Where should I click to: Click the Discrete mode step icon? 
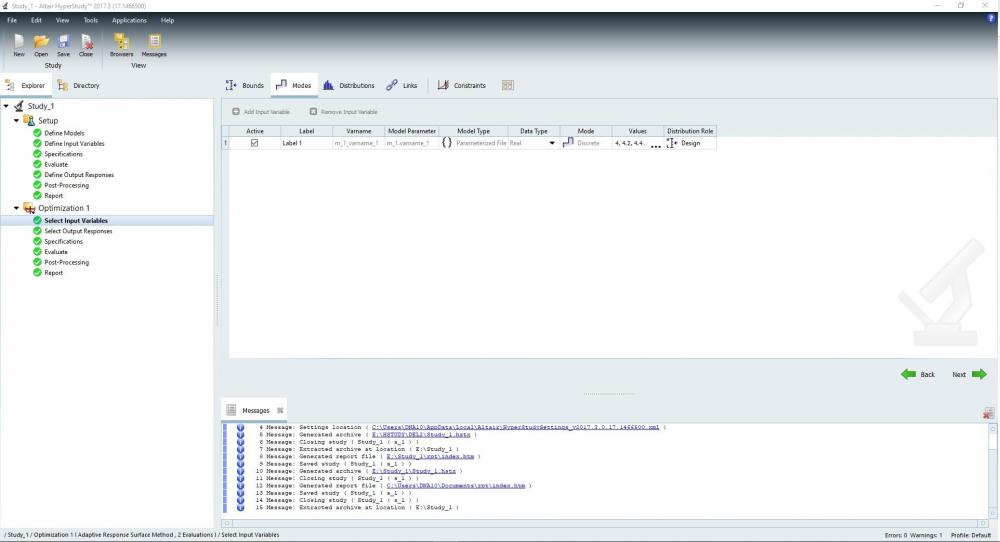tap(568, 143)
